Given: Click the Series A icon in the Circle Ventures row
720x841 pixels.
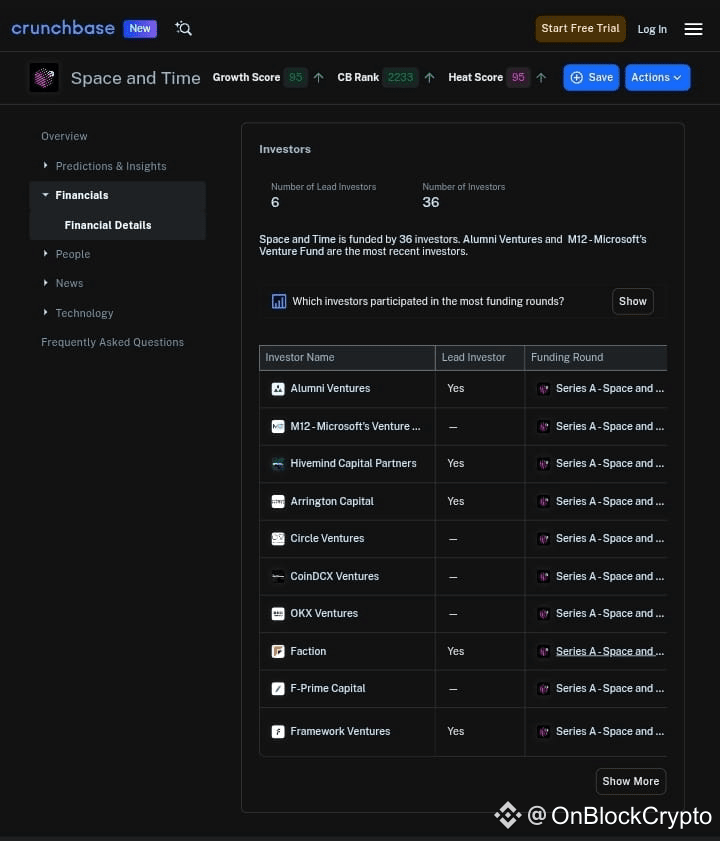Looking at the screenshot, I should click(543, 539).
